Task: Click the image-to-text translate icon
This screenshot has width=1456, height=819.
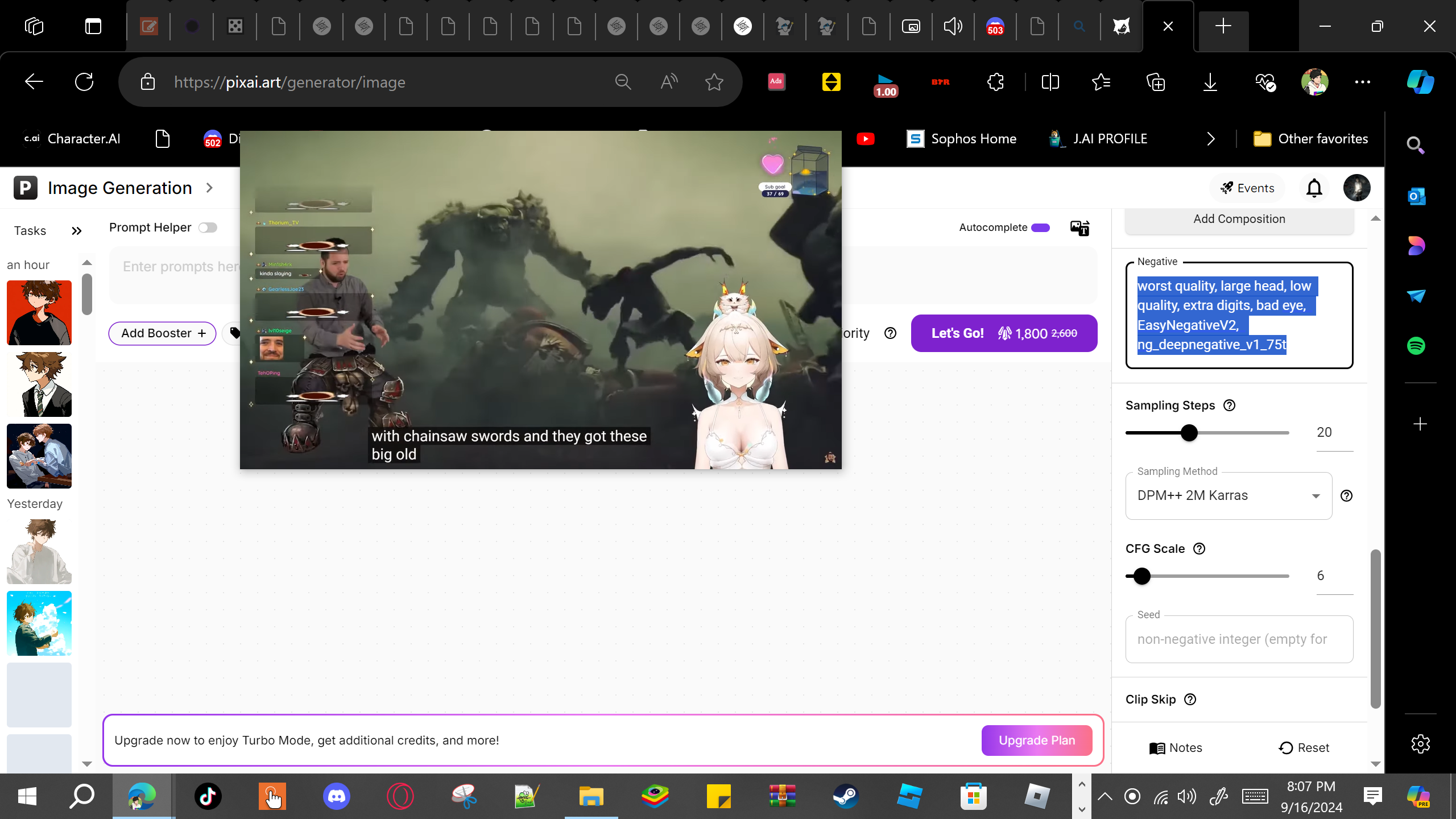Action: pyautogui.click(x=1079, y=228)
